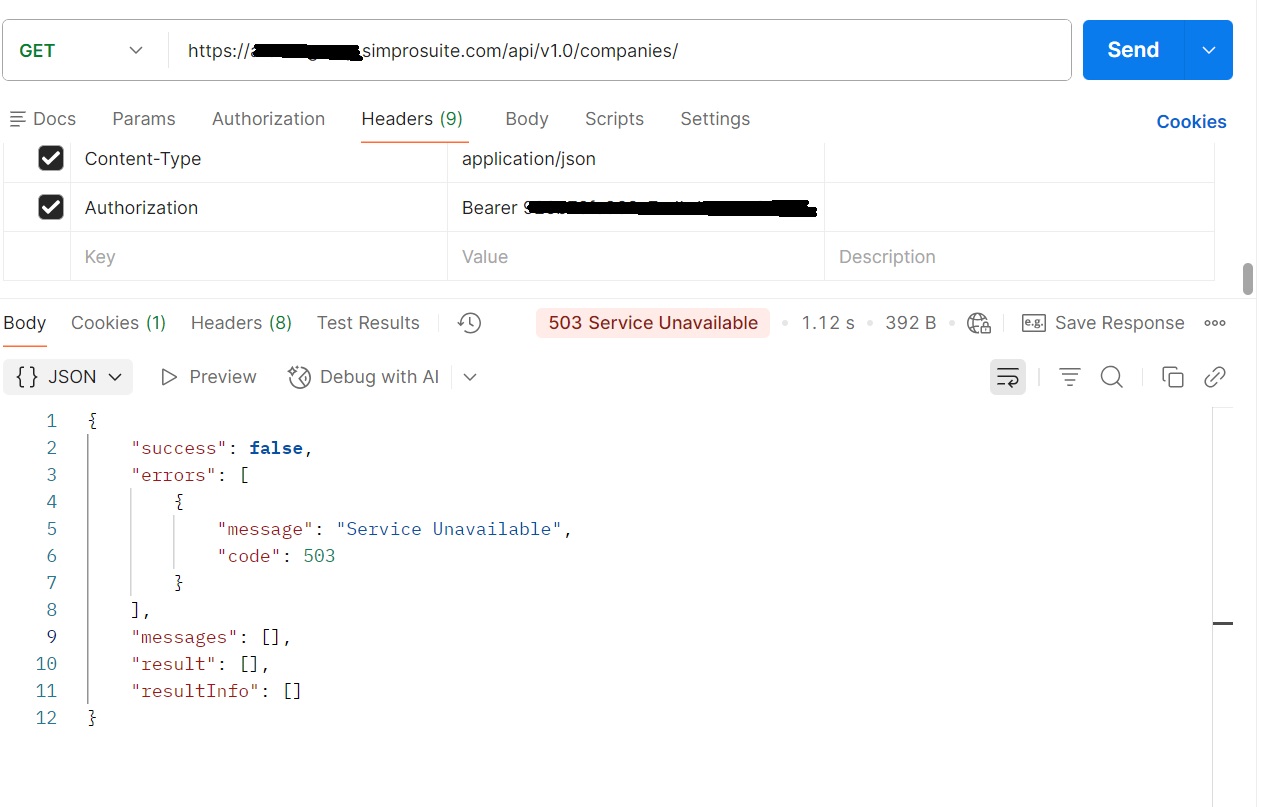Click the empty header Description field
1275x807 pixels.
[x=1019, y=257]
